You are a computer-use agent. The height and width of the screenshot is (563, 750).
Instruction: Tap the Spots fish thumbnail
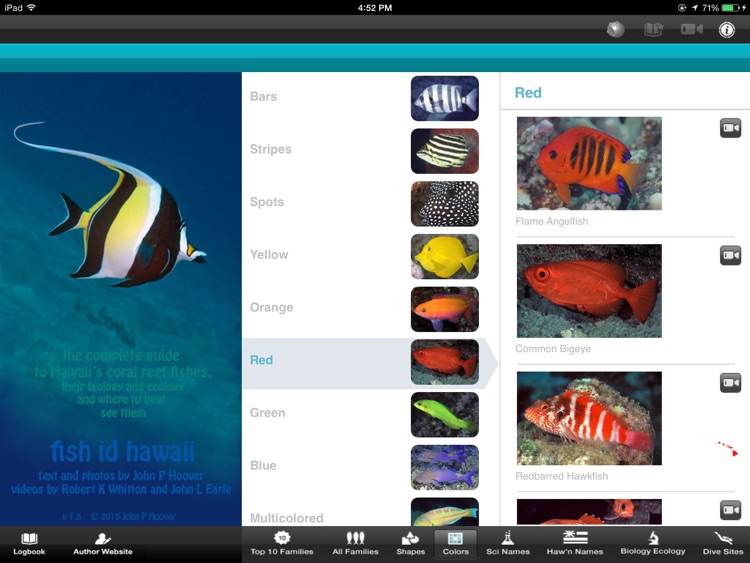click(445, 203)
